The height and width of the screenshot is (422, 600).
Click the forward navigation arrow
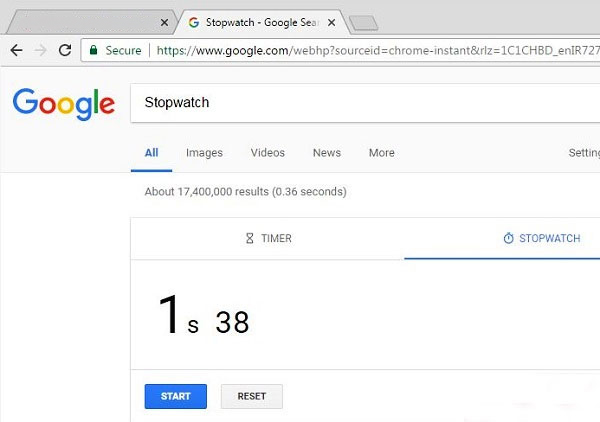pos(41,50)
